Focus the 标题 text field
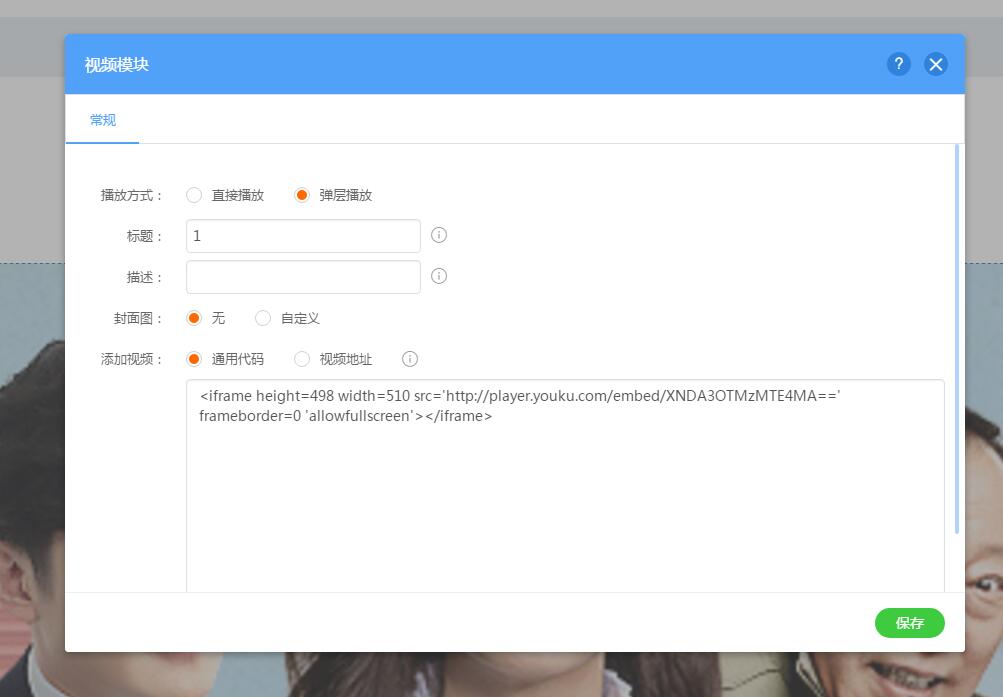The width and height of the screenshot is (1003, 697). pos(303,236)
